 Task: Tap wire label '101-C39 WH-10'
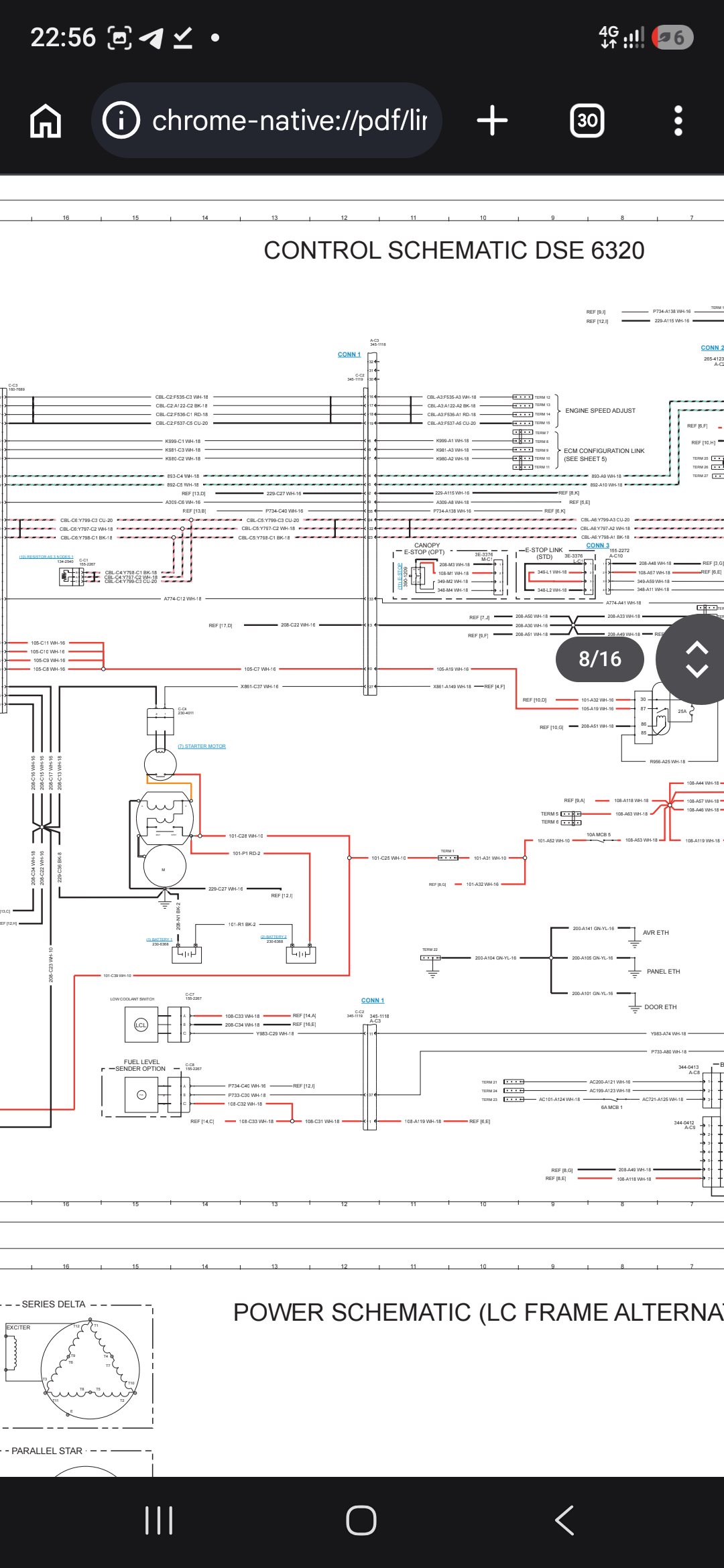pos(117,976)
